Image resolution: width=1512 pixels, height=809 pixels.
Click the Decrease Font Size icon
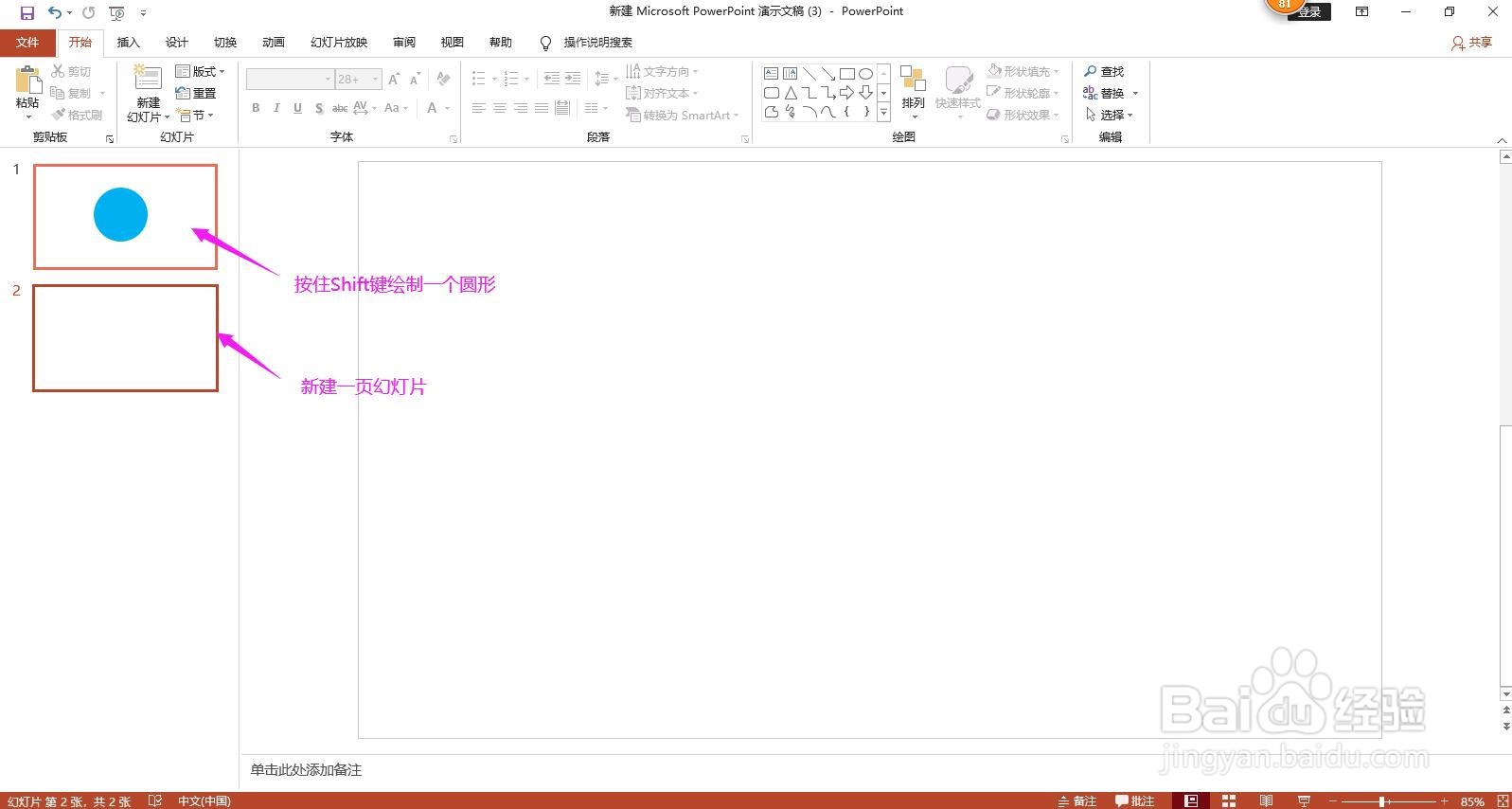(x=415, y=80)
